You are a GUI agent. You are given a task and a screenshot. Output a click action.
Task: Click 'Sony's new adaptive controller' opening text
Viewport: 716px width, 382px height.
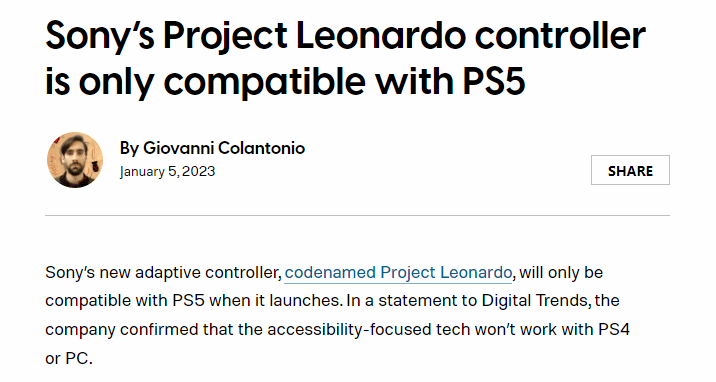click(163, 272)
